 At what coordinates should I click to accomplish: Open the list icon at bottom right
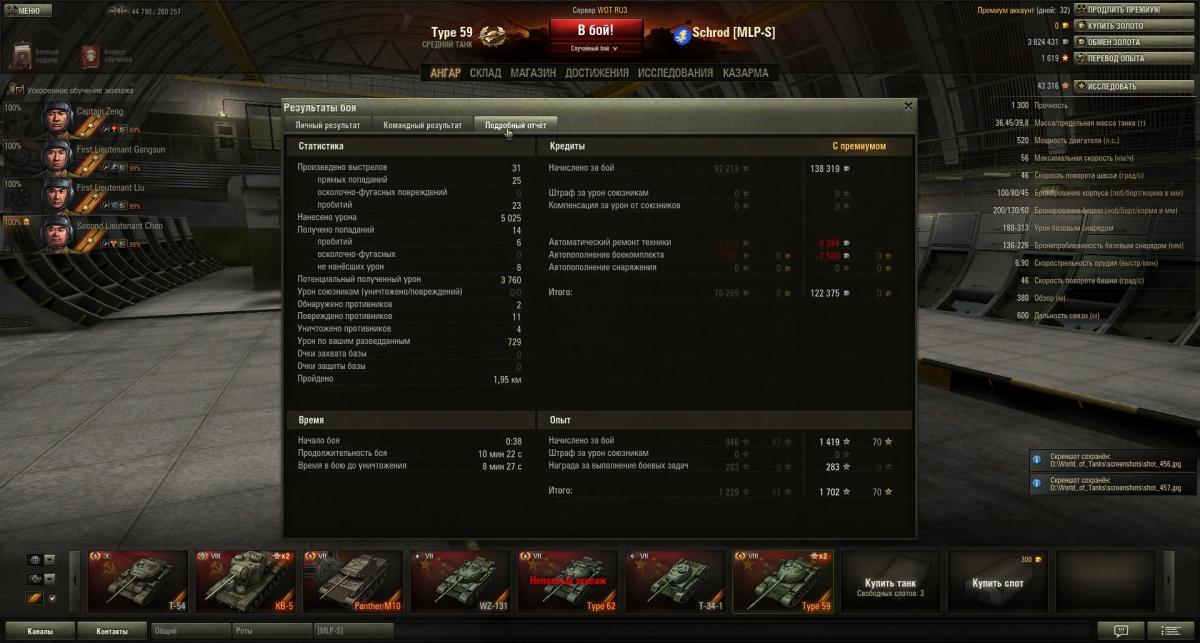[x=1169, y=631]
